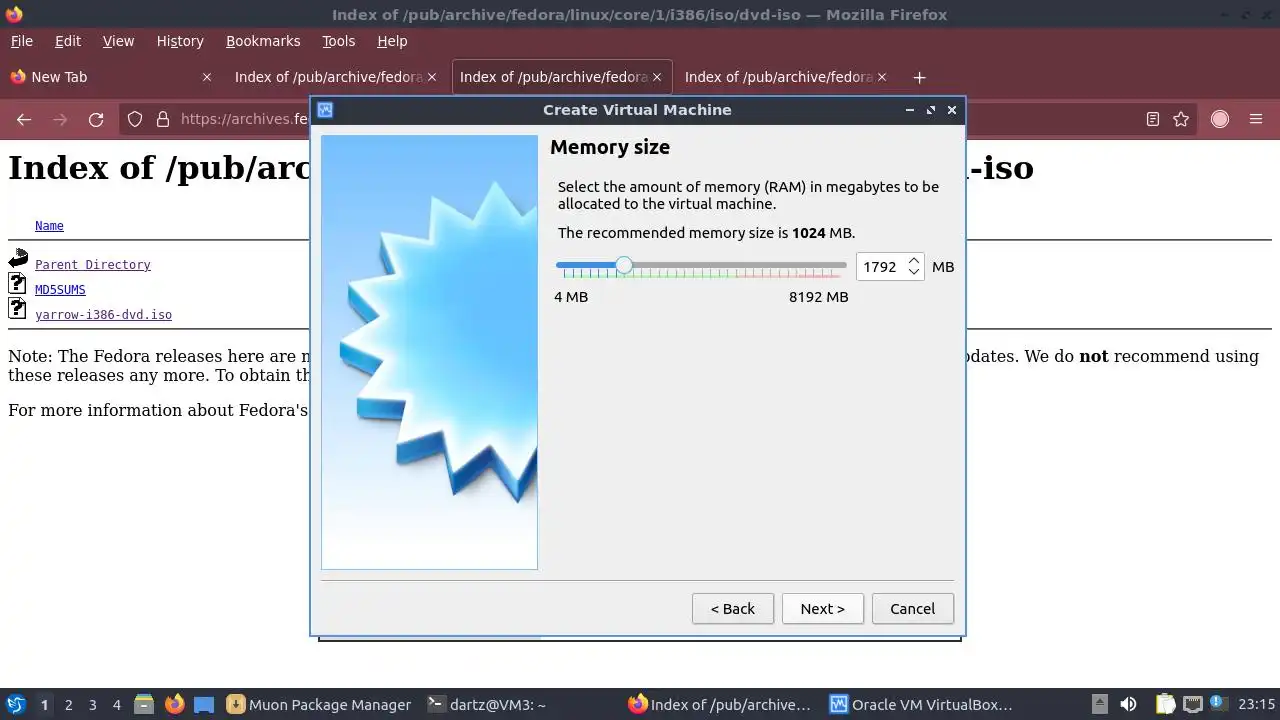The image size is (1280, 720).
Task: Switch to virtual desktop 3
Action: (92, 705)
